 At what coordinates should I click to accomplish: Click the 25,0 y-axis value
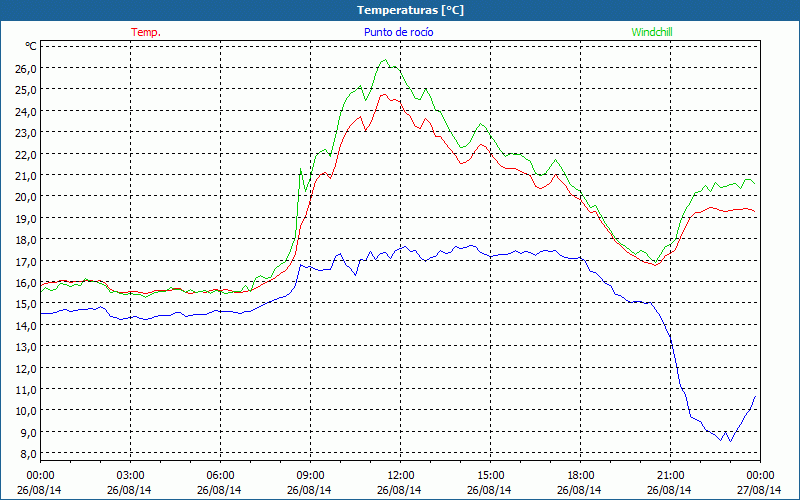pos(27,90)
